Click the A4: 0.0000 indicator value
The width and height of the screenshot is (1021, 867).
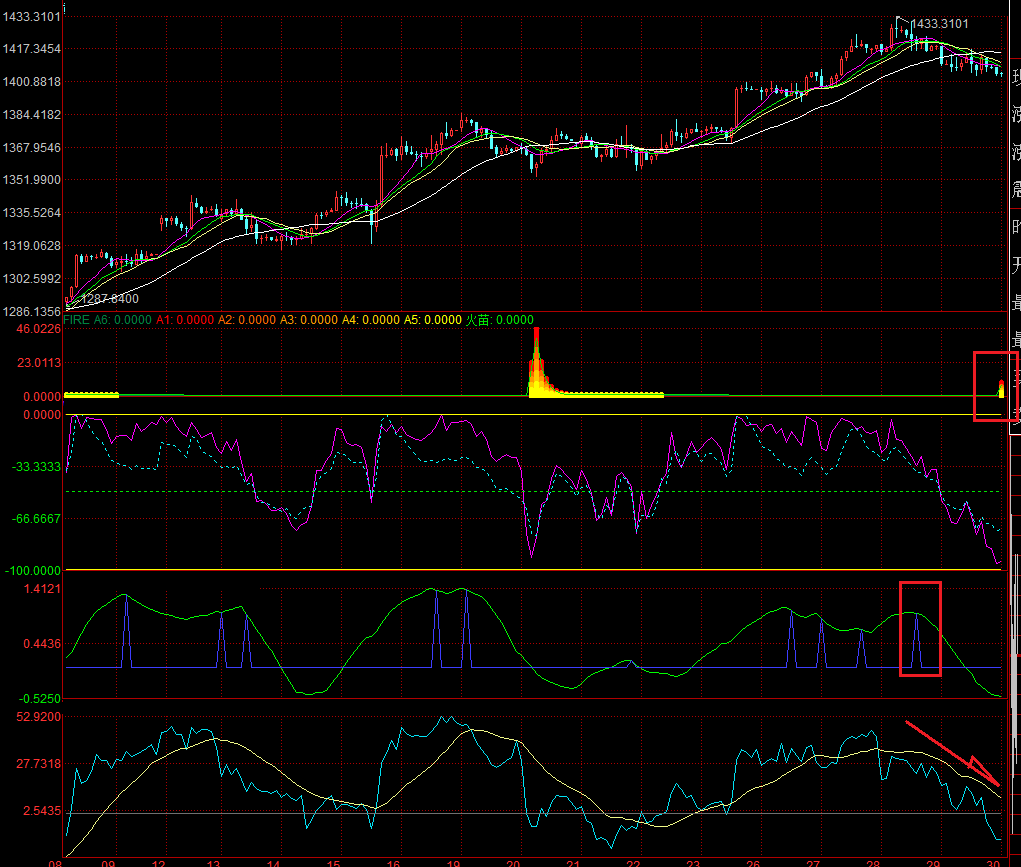[x=371, y=320]
